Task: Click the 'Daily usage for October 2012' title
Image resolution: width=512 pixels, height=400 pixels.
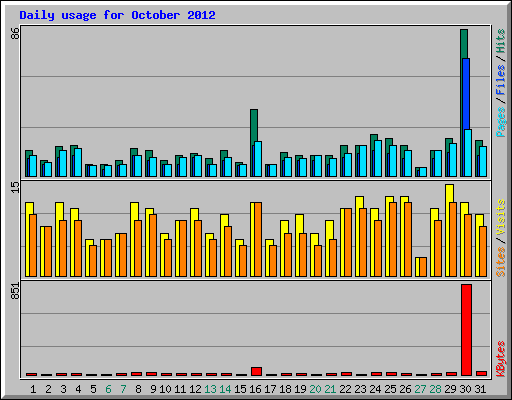Action: (117, 15)
